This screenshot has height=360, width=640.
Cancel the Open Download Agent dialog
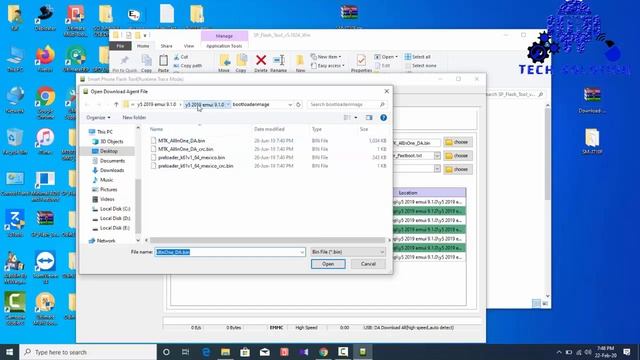pos(368,264)
